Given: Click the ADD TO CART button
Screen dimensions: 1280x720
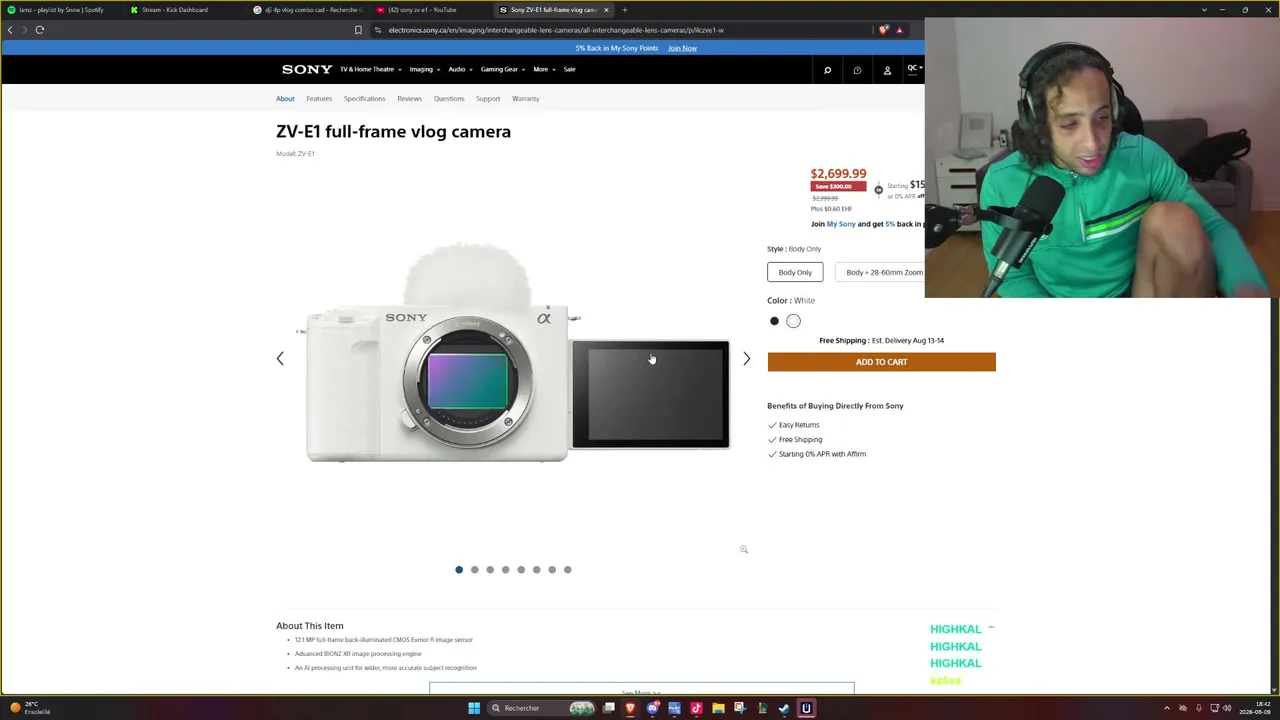Looking at the screenshot, I should click(881, 362).
